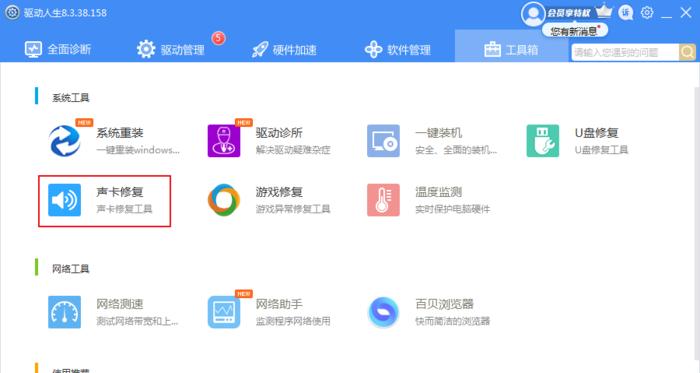
Task: Click the search magnifier button
Action: [688, 52]
